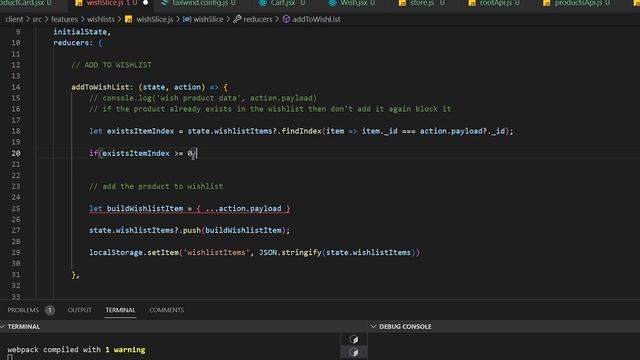
Task: Select the src breadcrumb segment
Action: (37, 19)
